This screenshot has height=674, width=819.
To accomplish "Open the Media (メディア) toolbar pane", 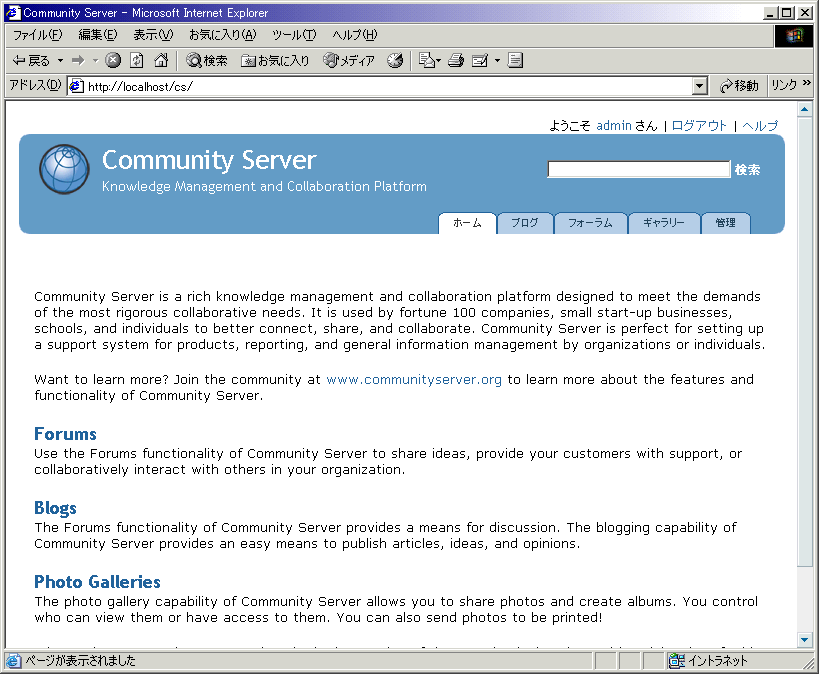I will tap(349, 61).
